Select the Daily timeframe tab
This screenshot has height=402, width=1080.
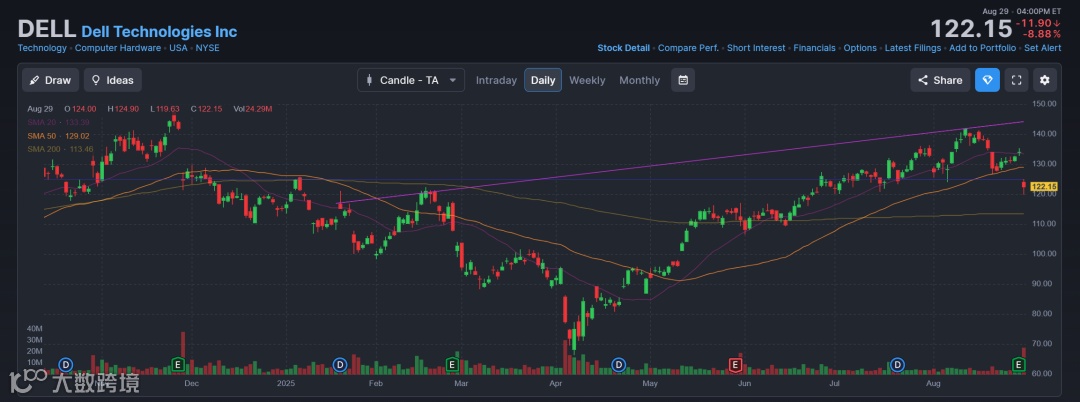point(543,80)
